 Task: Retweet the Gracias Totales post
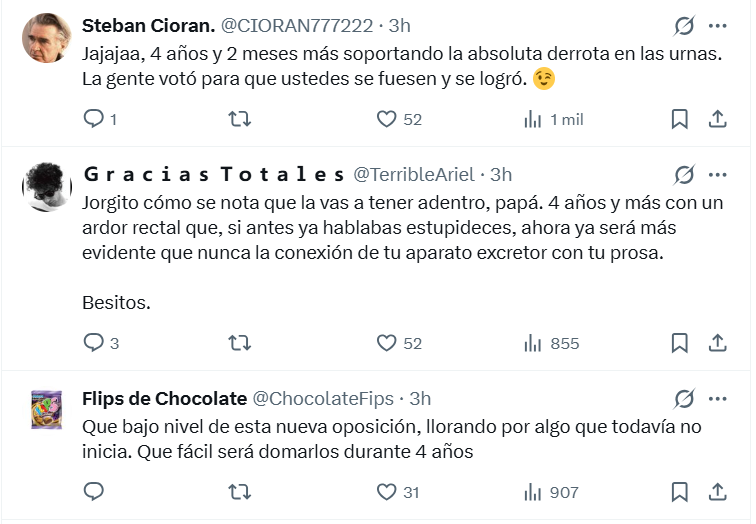pos(240,343)
